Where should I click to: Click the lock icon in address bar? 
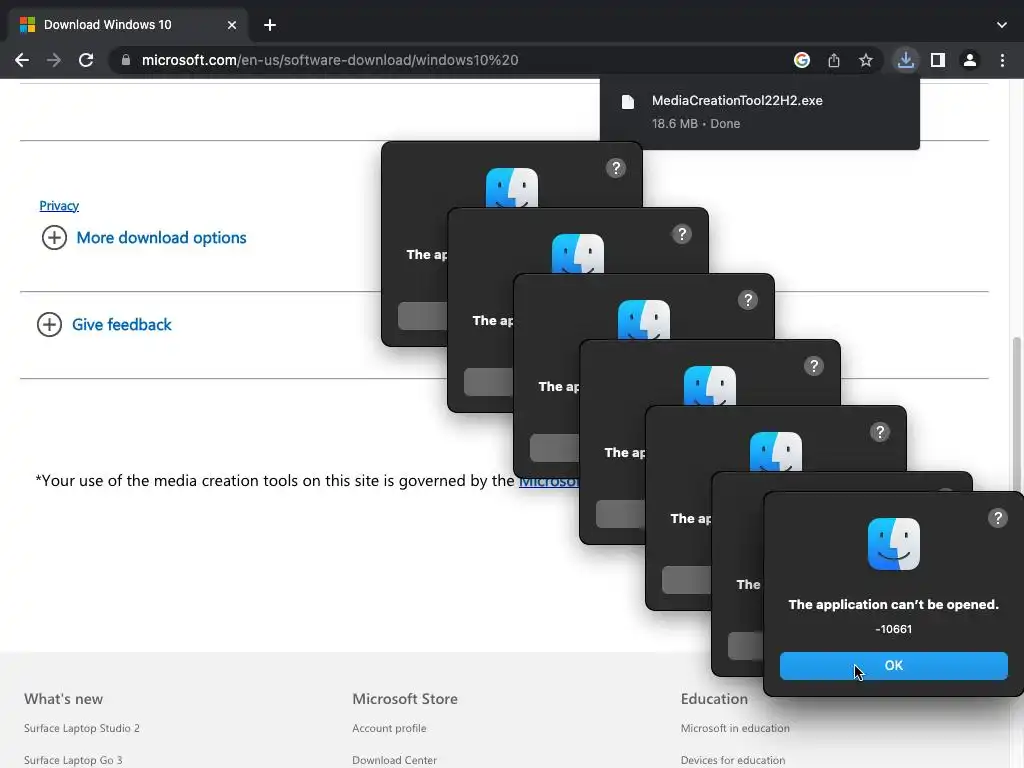(x=126, y=60)
